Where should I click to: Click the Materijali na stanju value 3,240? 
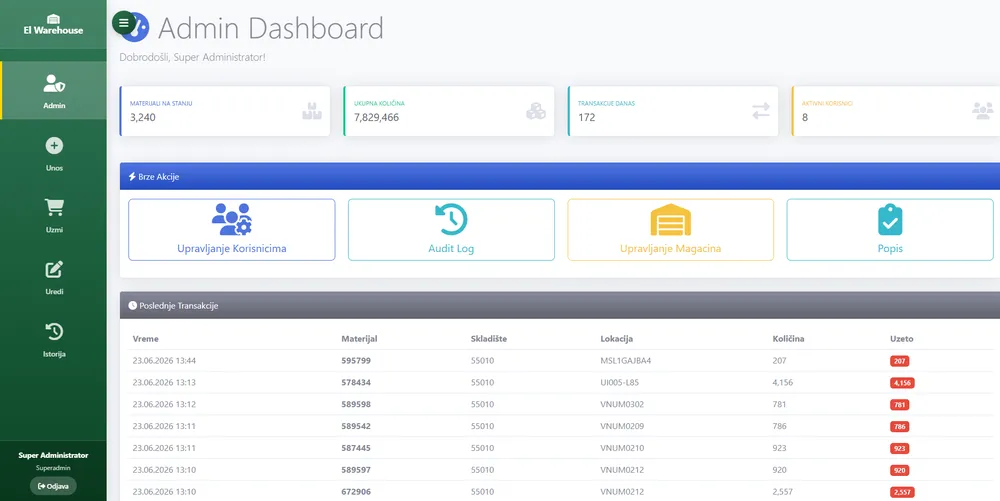coord(143,117)
